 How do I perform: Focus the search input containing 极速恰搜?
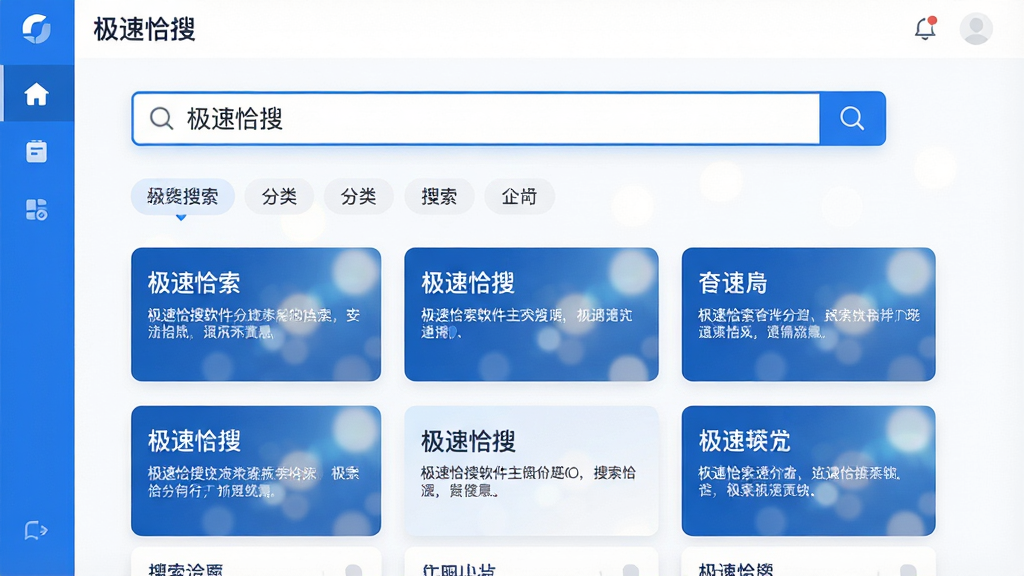point(476,118)
